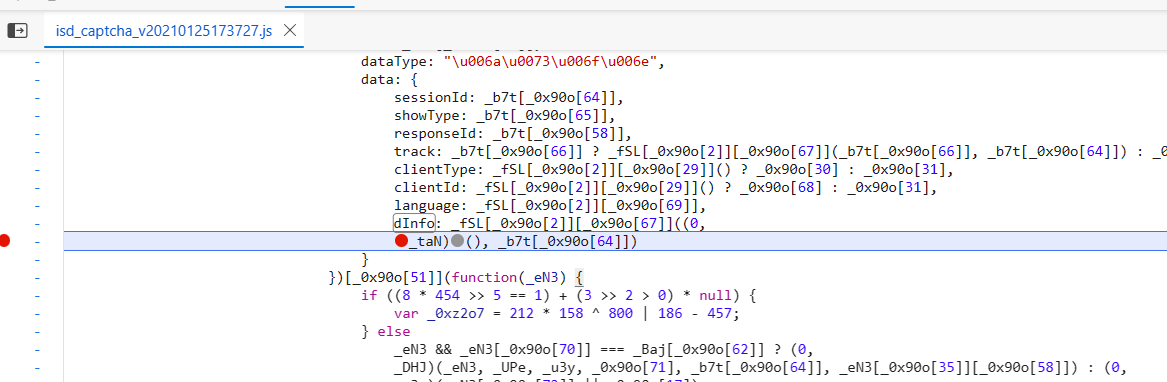Image resolution: width=1167 pixels, height=382 pixels.
Task: Enable the gray inline breakpoint before ()
Action: [457, 241]
